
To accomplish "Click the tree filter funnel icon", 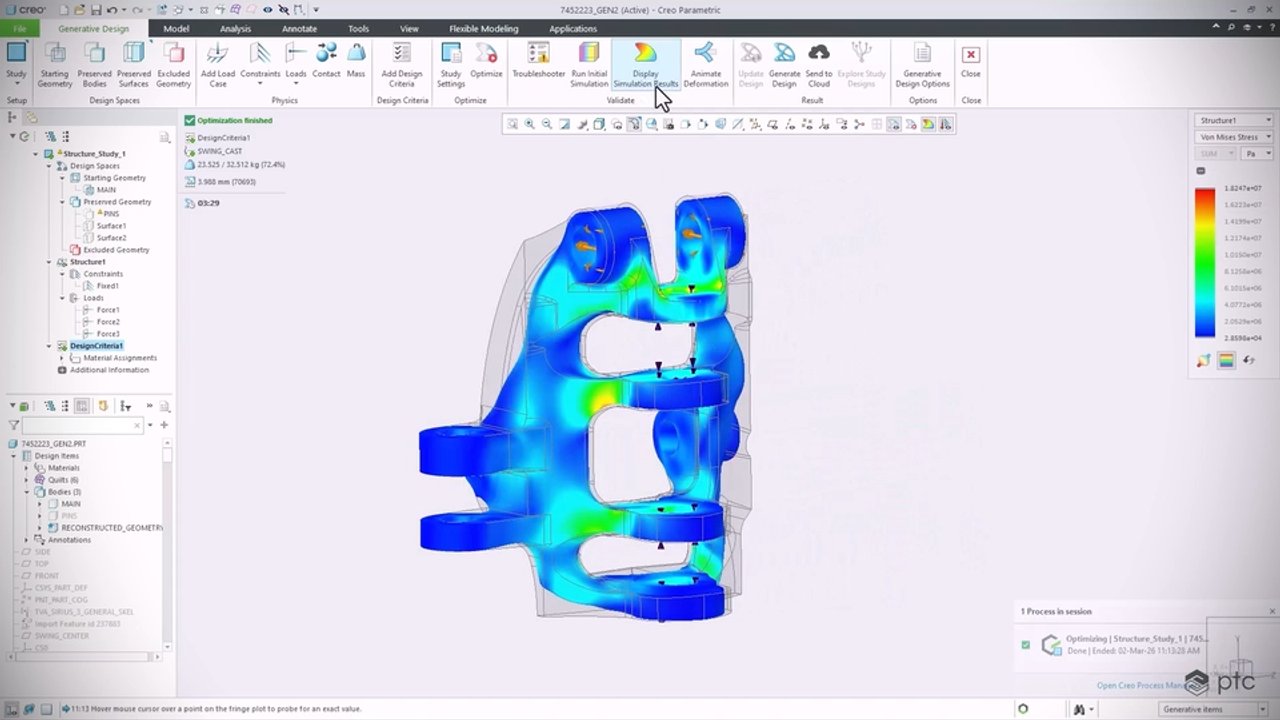I will (14, 425).
